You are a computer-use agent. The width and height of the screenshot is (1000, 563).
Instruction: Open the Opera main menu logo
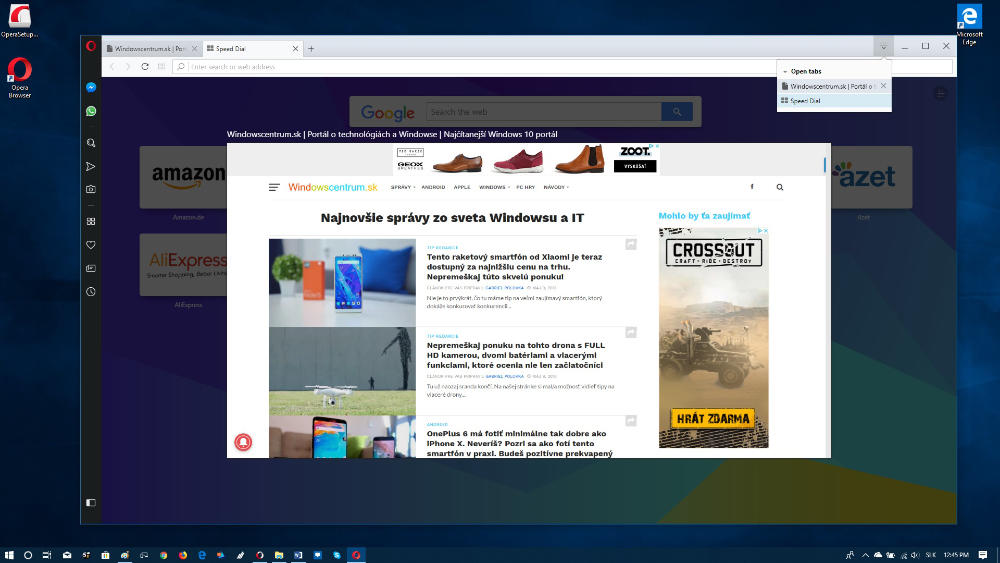click(91, 46)
